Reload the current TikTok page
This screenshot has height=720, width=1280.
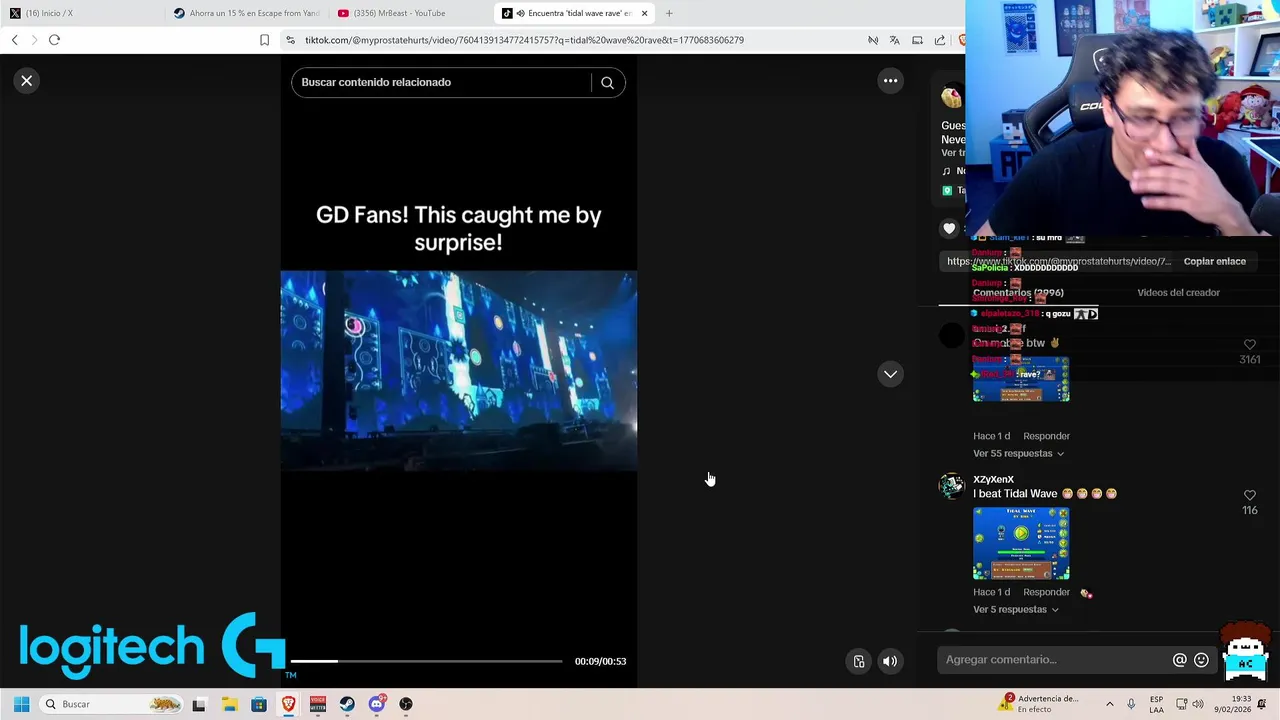click(54, 40)
